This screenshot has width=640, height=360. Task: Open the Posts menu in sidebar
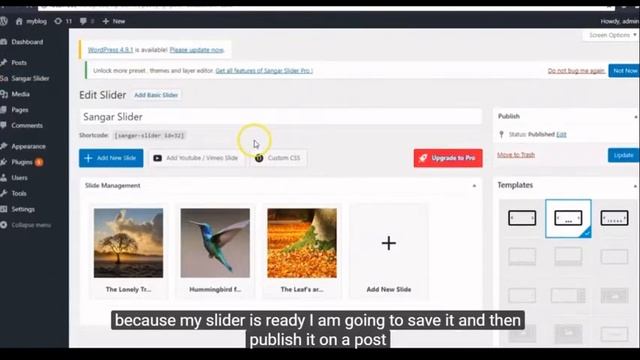(19, 63)
